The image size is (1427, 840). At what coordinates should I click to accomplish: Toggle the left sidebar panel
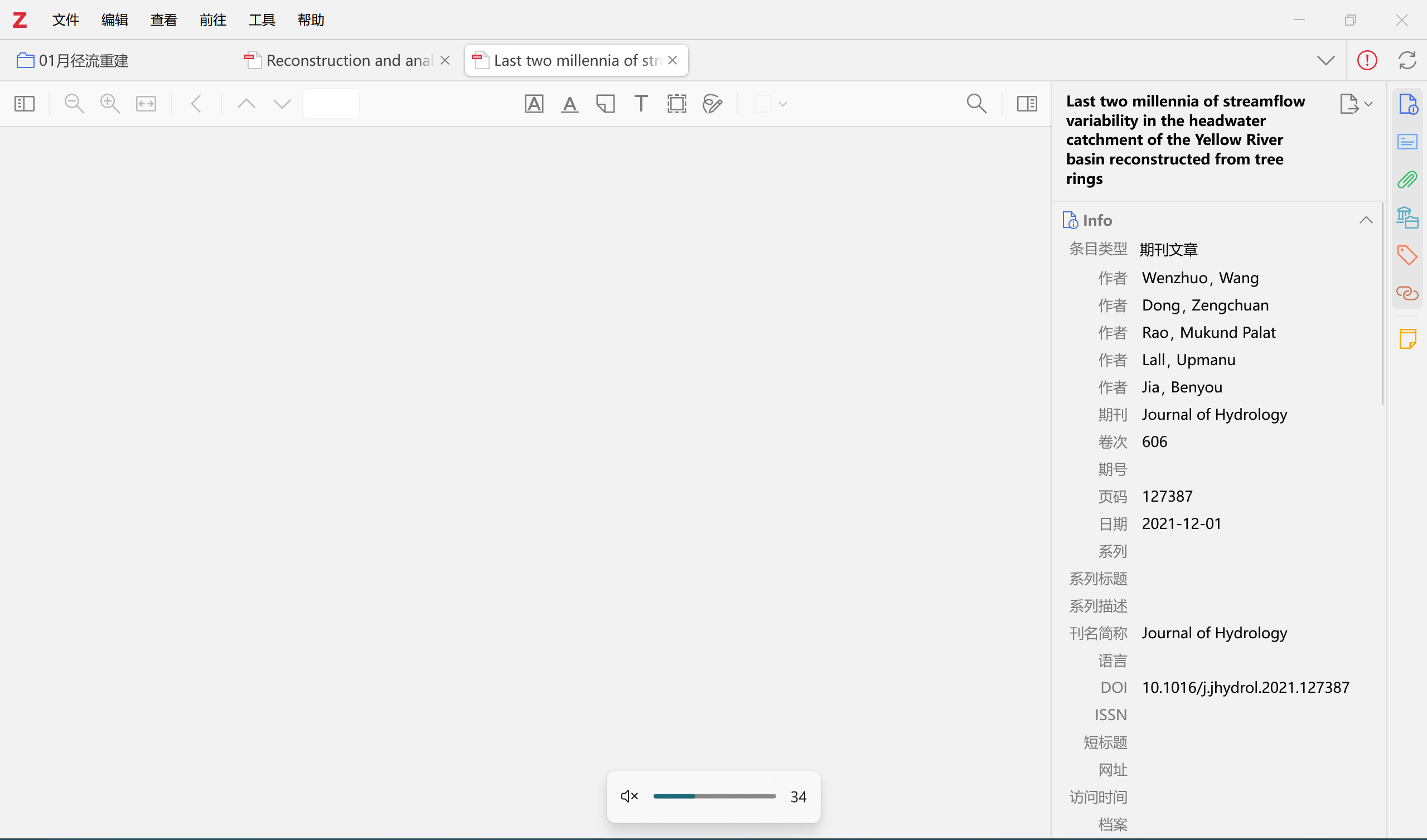click(x=25, y=104)
